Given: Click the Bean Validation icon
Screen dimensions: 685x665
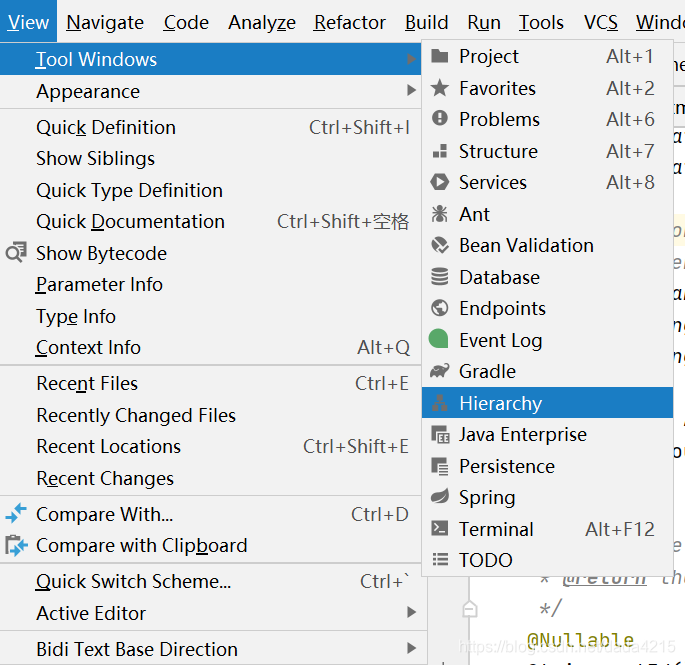Looking at the screenshot, I should click(439, 245).
